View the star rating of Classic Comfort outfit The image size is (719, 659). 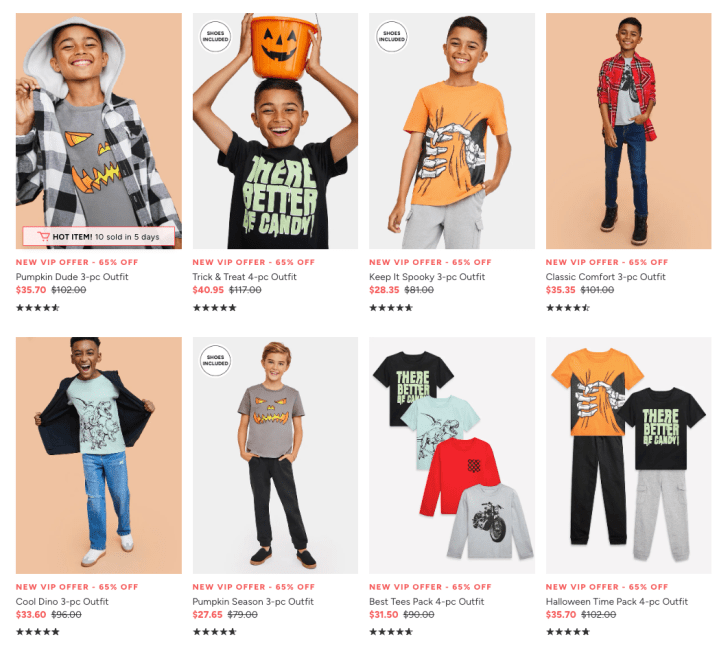[567, 308]
